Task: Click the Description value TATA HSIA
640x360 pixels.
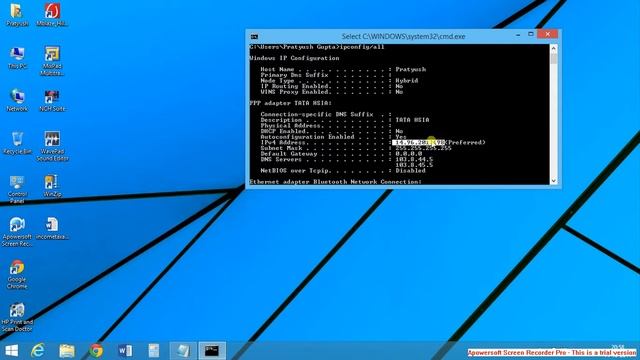Action: 412,120
